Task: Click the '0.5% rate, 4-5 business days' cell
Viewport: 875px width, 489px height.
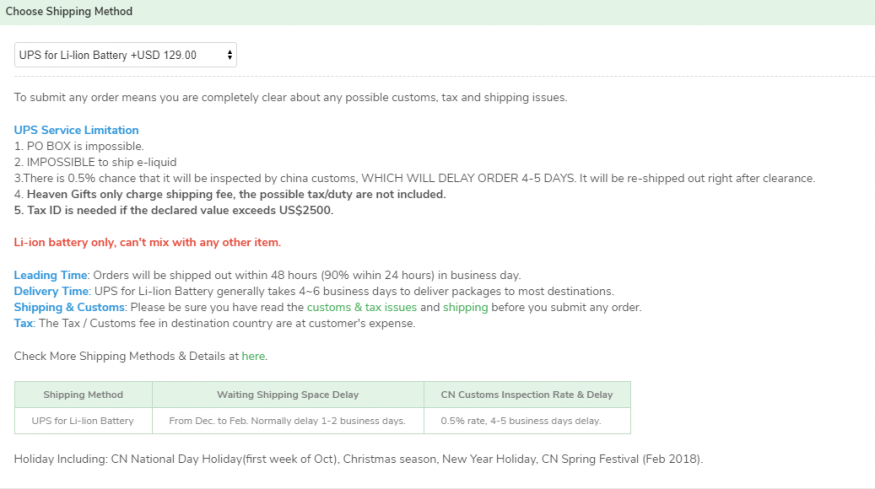Action: point(527,421)
